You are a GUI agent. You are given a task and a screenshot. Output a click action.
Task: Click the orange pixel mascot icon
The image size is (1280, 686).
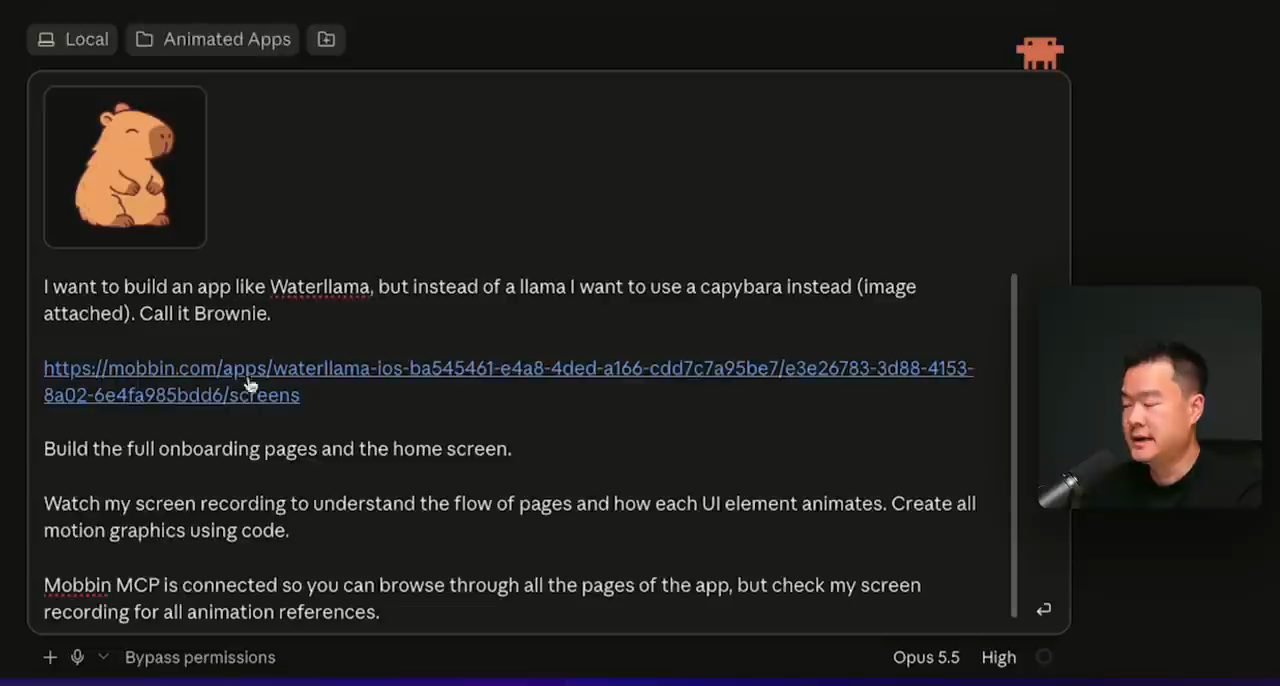pyautogui.click(x=1039, y=53)
